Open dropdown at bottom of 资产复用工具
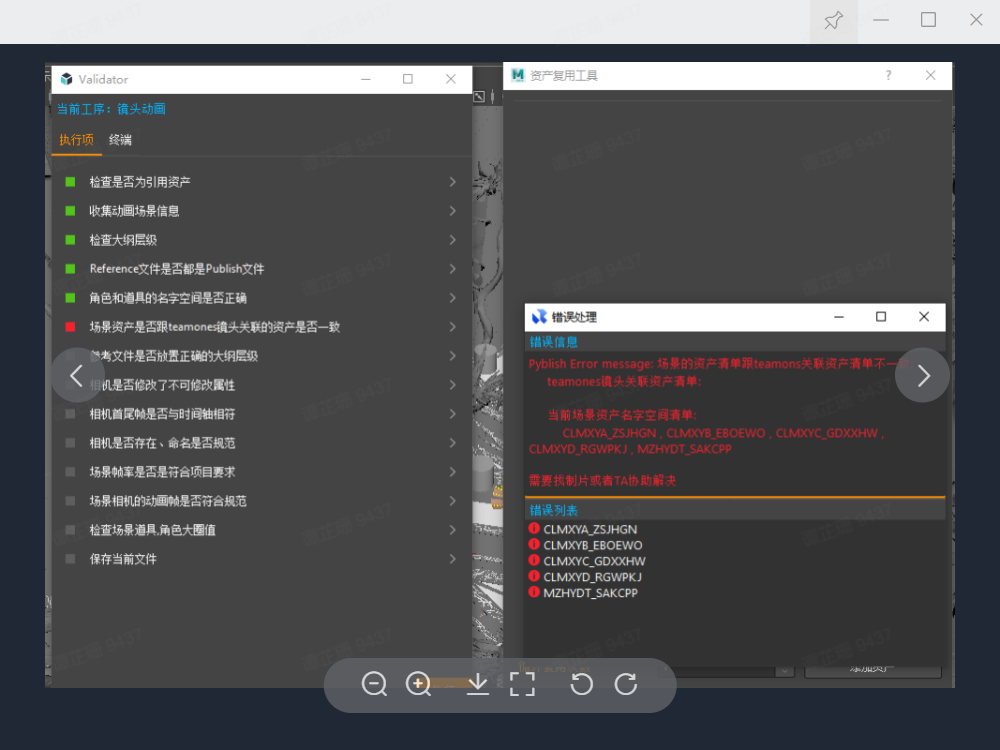The image size is (1000, 750). [784, 671]
